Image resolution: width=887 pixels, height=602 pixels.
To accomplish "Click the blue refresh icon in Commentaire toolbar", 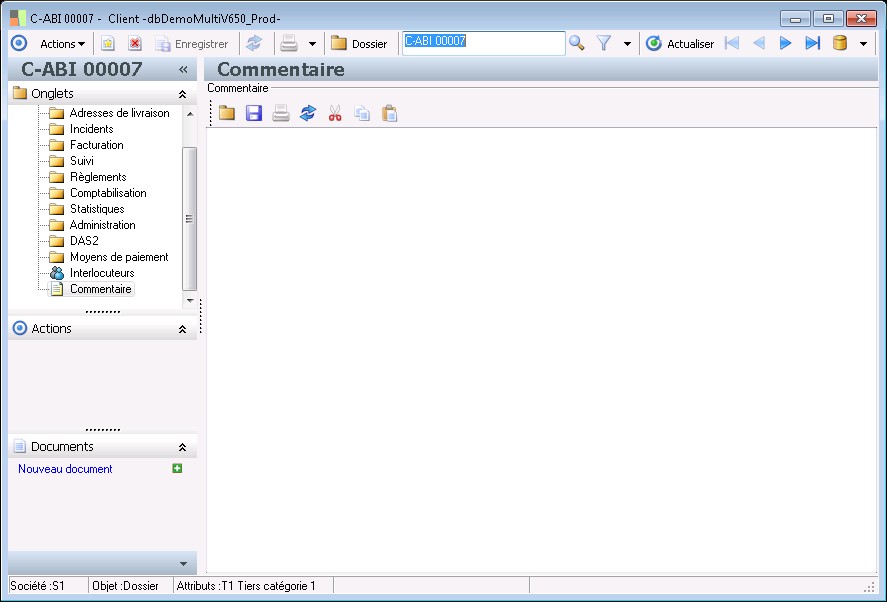I will [308, 113].
